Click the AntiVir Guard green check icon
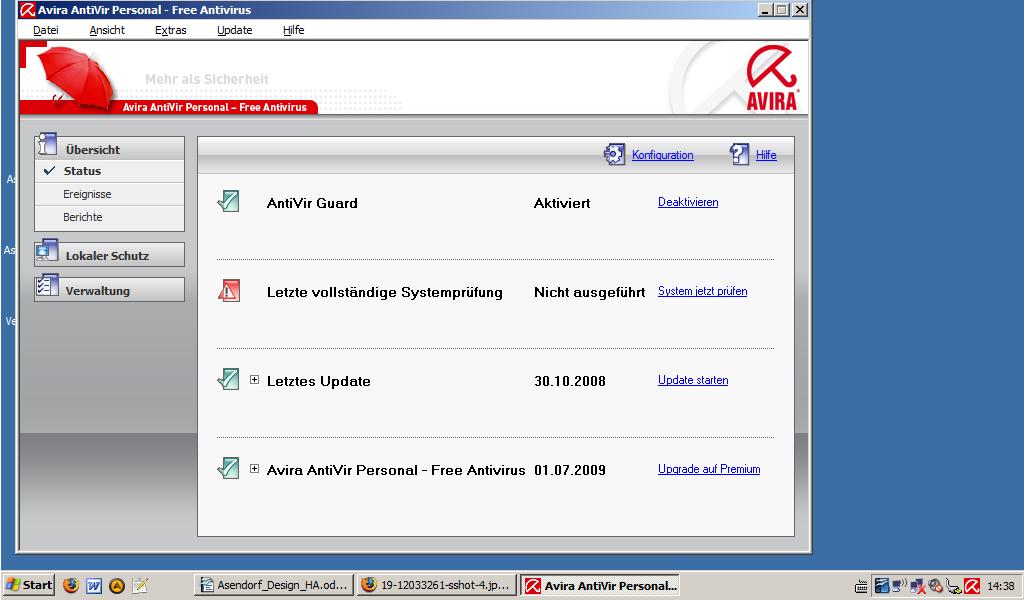The image size is (1024, 600). coord(229,202)
